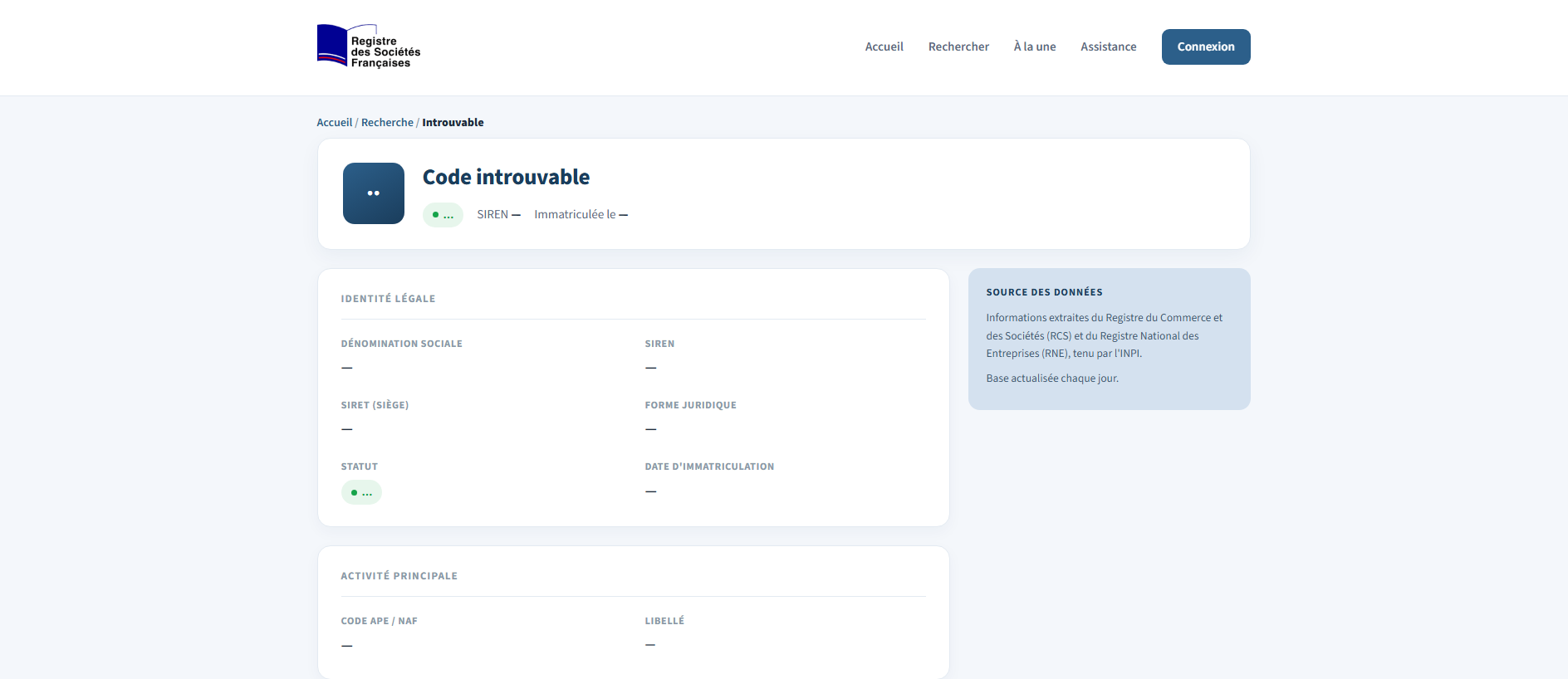Click the STATUT label
Viewport: 1568px width, 679px height.
point(359,467)
